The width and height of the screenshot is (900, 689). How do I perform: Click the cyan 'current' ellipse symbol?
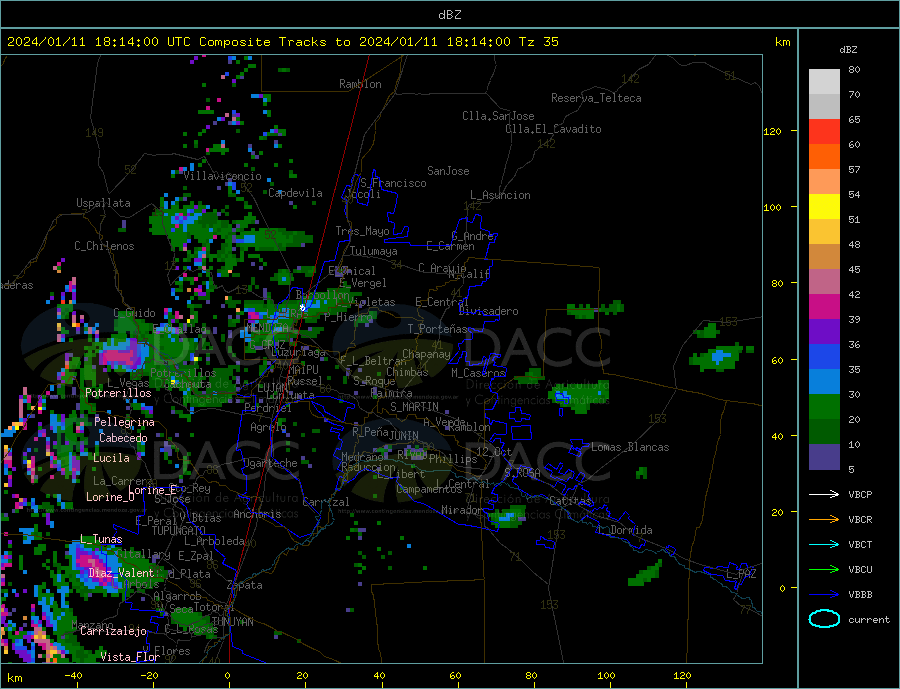tap(824, 619)
